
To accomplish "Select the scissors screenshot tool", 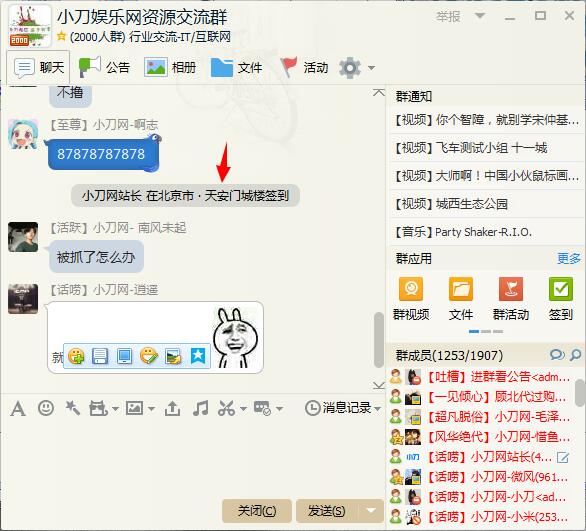I will click(226, 408).
